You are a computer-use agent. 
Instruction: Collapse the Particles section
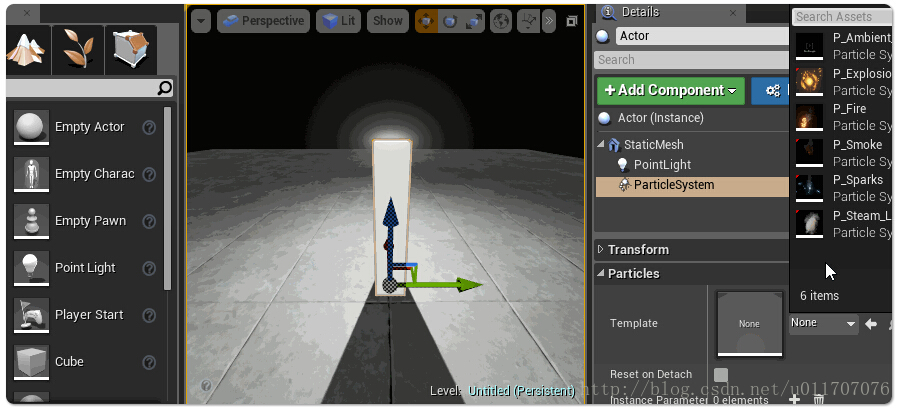coord(601,273)
